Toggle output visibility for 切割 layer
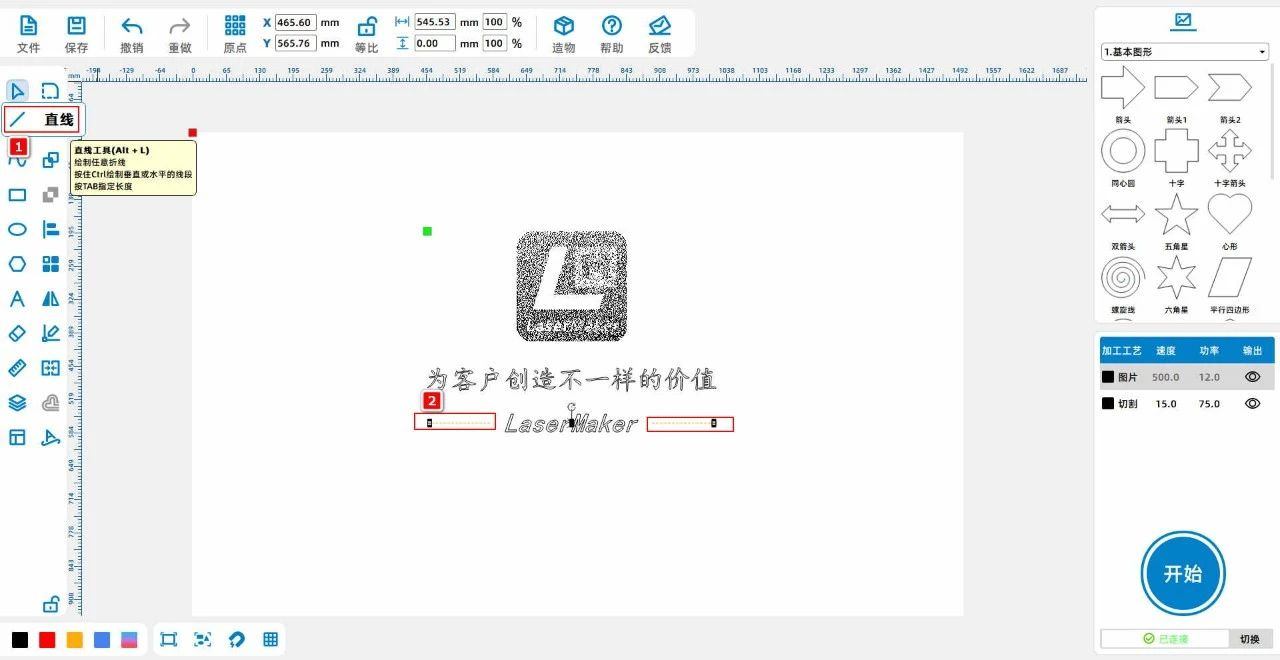The image size is (1280, 660). [1251, 404]
